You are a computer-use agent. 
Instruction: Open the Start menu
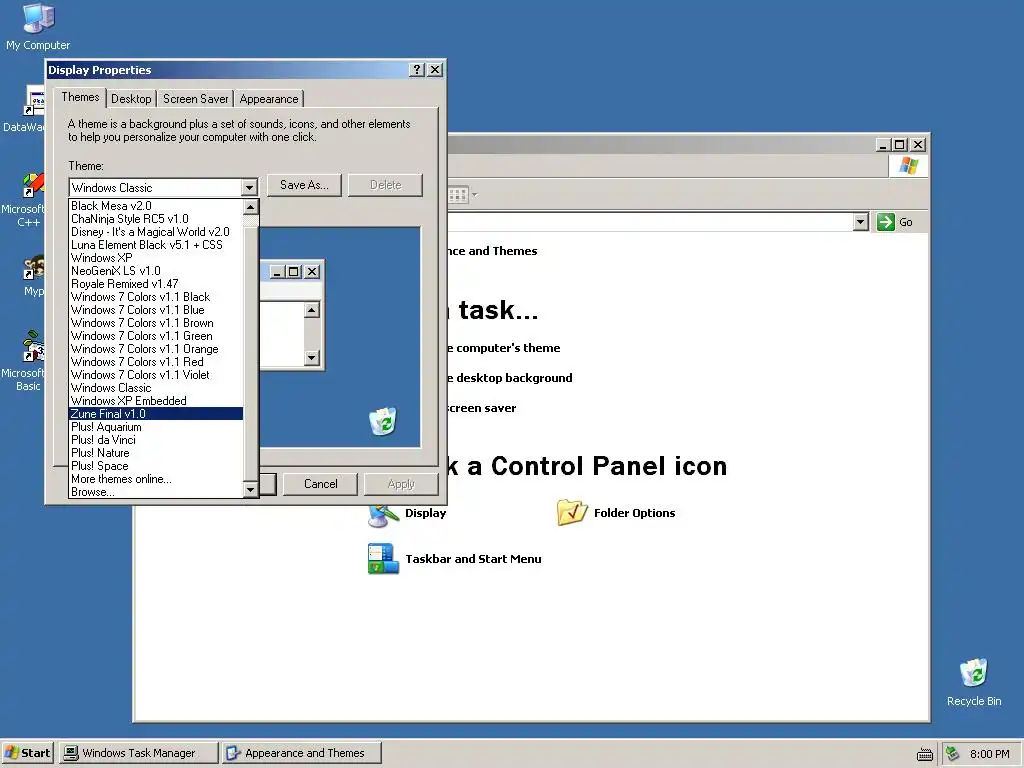click(x=28, y=753)
